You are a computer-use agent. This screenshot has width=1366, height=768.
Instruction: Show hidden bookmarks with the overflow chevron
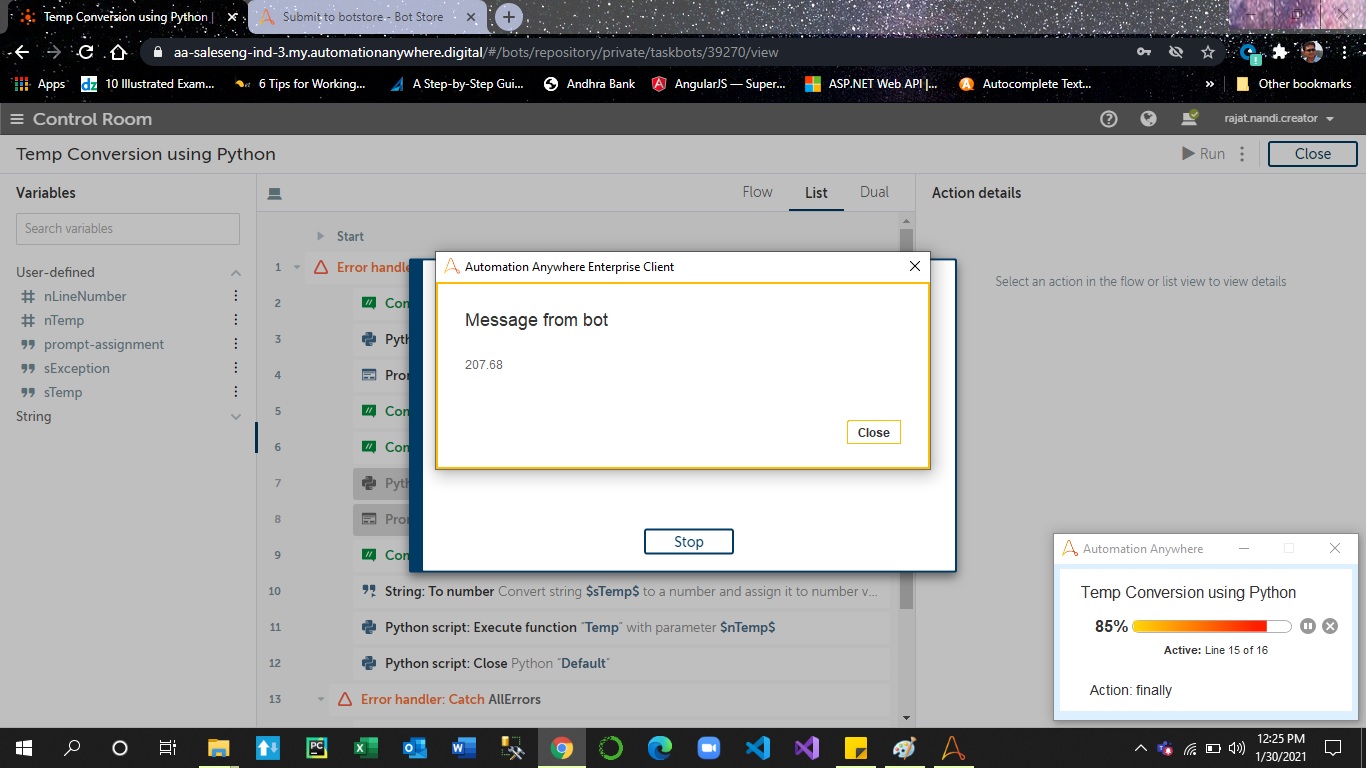point(1210,84)
